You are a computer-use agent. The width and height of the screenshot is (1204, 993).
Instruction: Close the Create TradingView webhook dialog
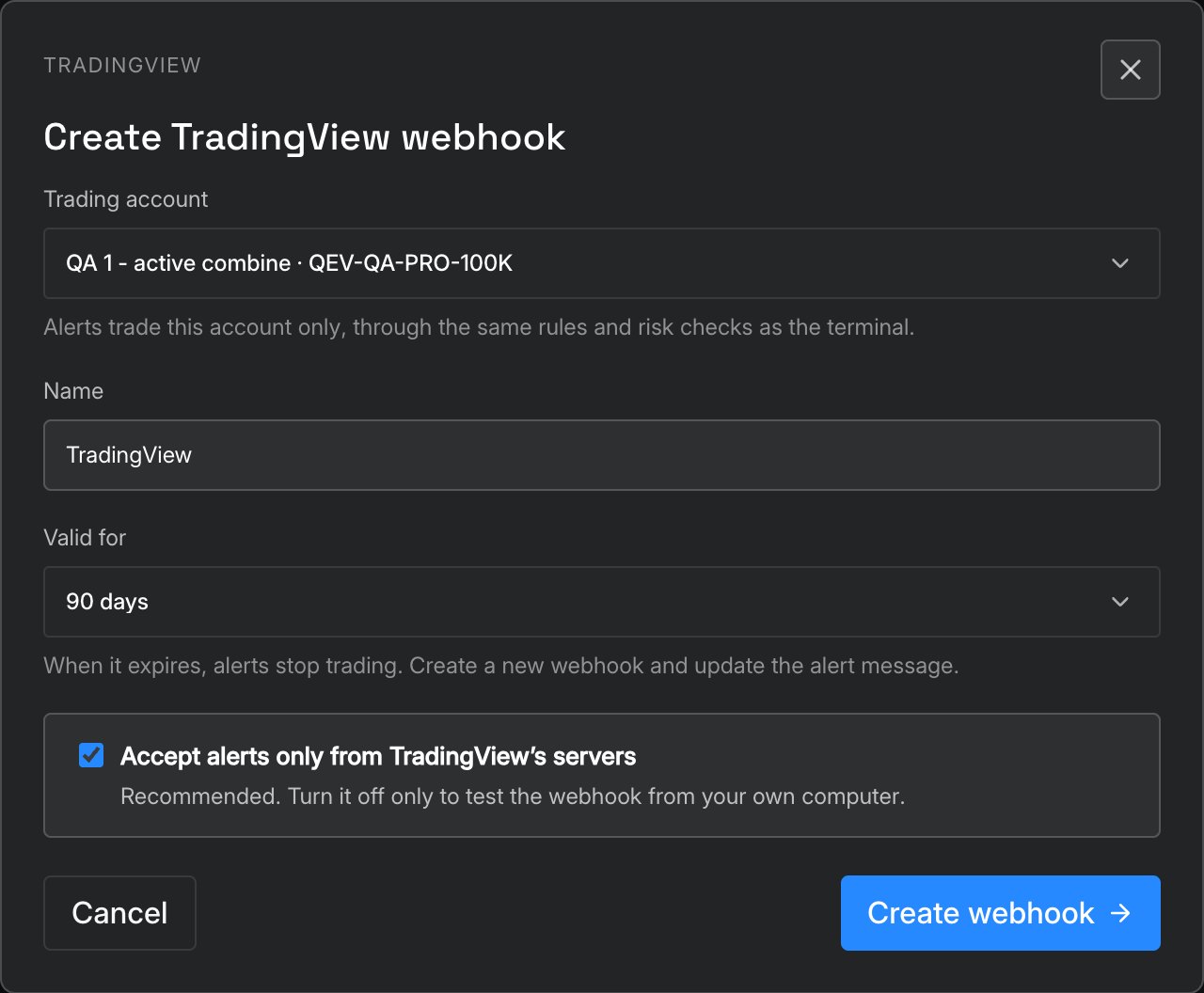[1130, 70]
